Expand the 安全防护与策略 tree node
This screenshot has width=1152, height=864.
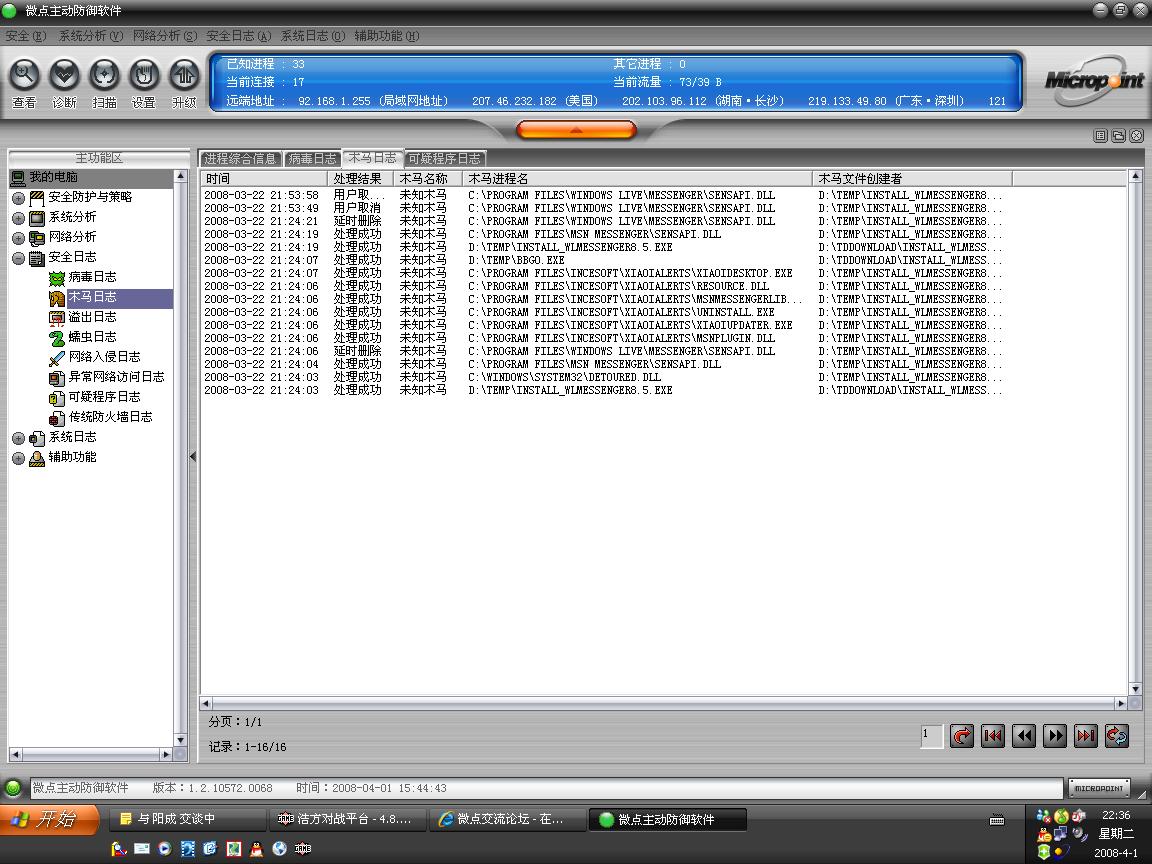point(18,198)
